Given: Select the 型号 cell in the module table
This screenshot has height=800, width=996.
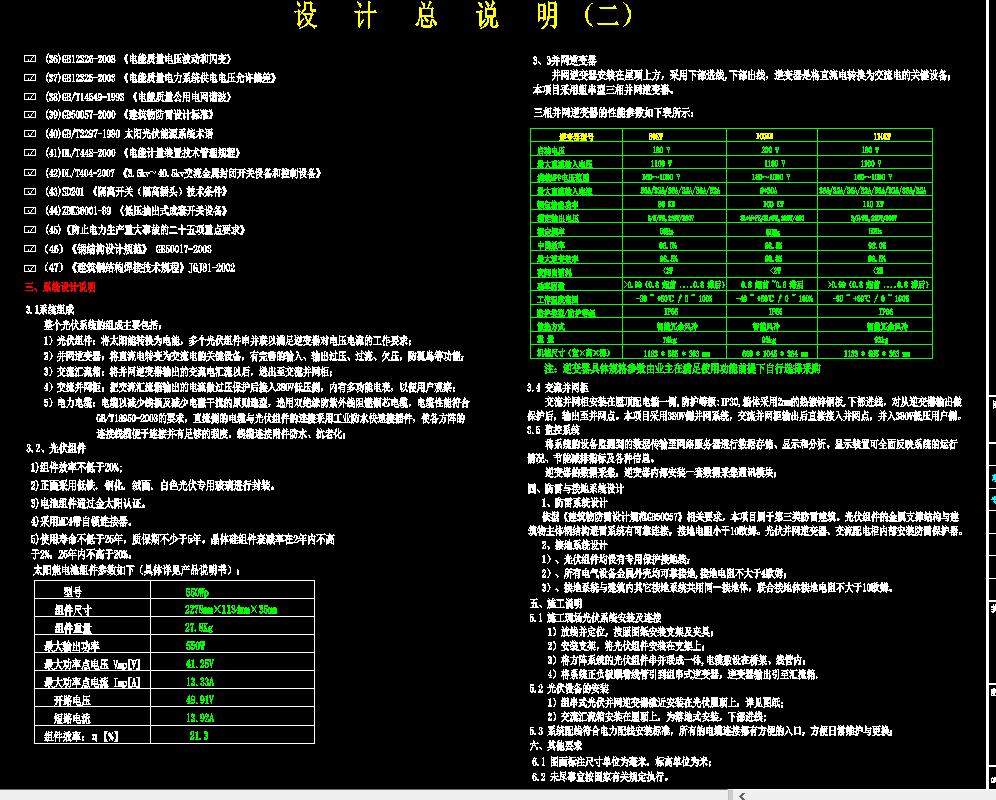Looking at the screenshot, I should point(72,592).
